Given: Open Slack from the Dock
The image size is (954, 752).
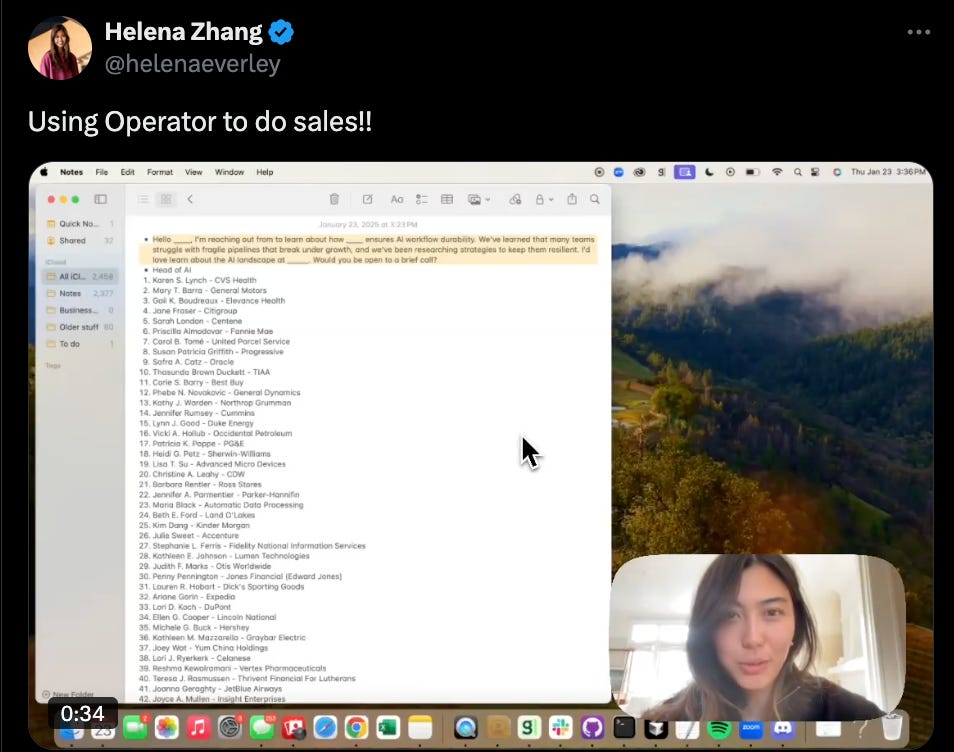Looking at the screenshot, I should (560, 728).
